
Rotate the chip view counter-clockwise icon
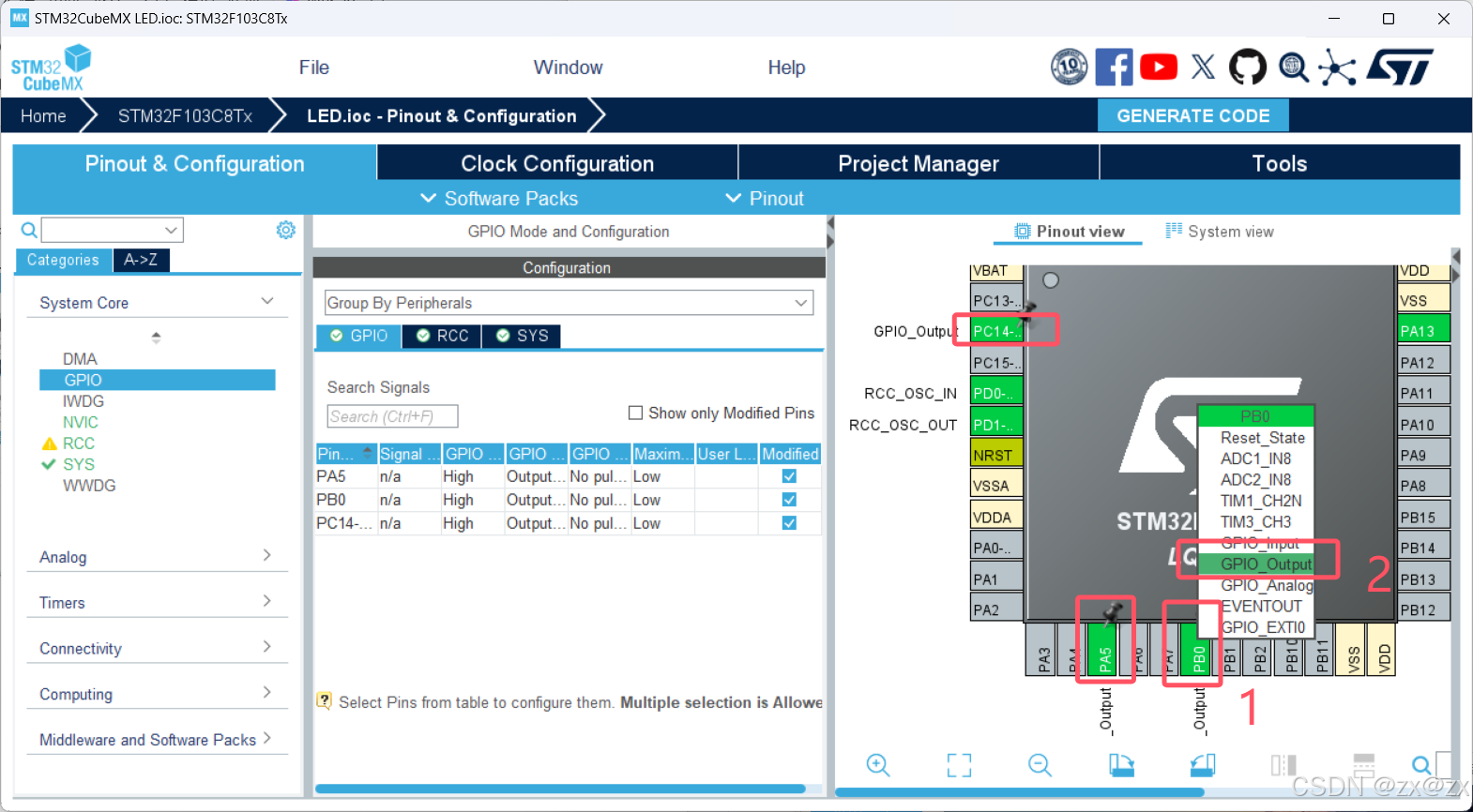(x=1202, y=765)
